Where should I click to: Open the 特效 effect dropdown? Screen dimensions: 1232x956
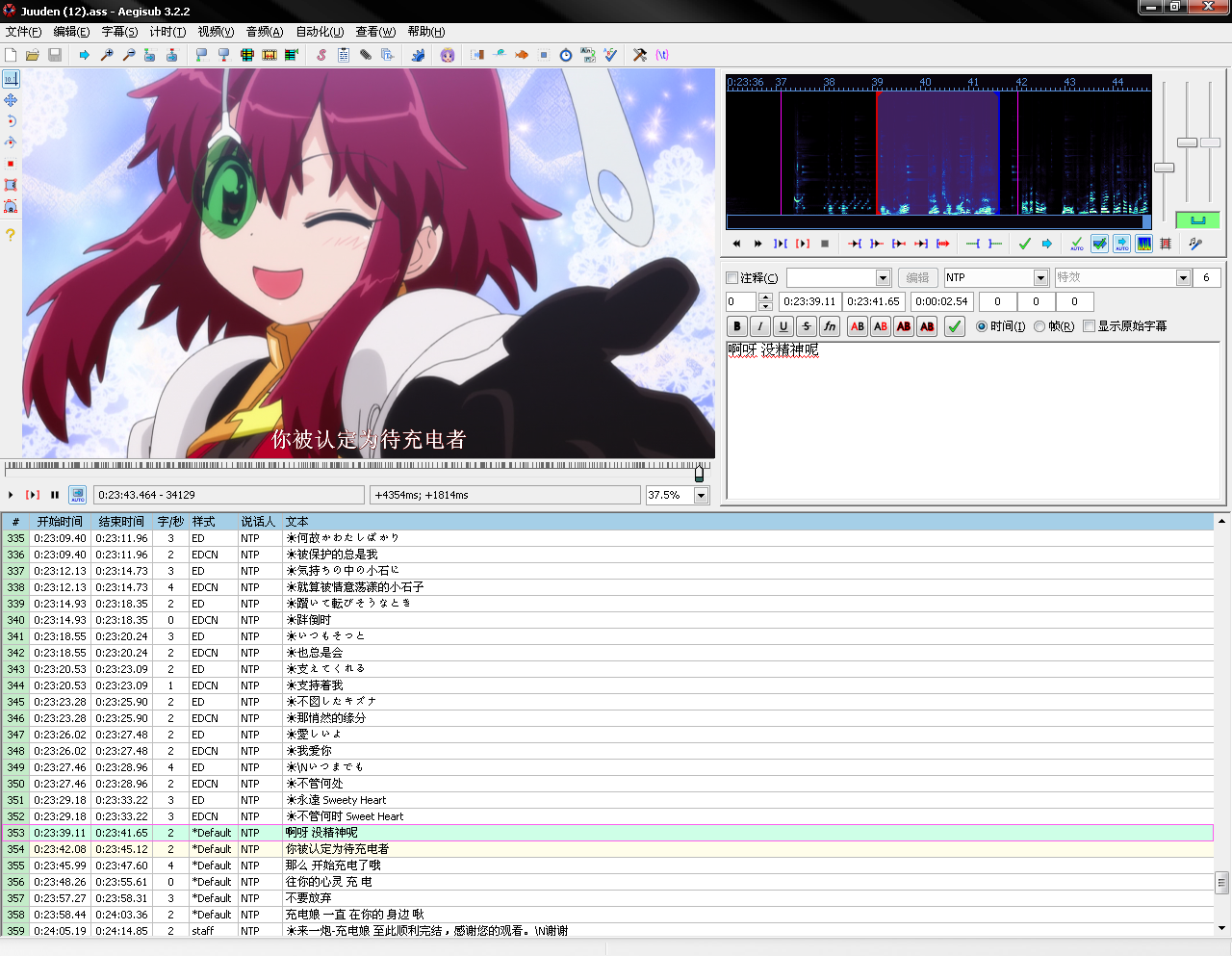[x=1184, y=277]
